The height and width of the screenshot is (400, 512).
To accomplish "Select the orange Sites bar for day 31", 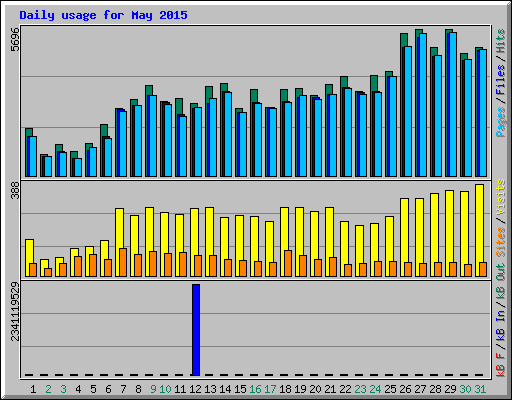I will (483, 270).
